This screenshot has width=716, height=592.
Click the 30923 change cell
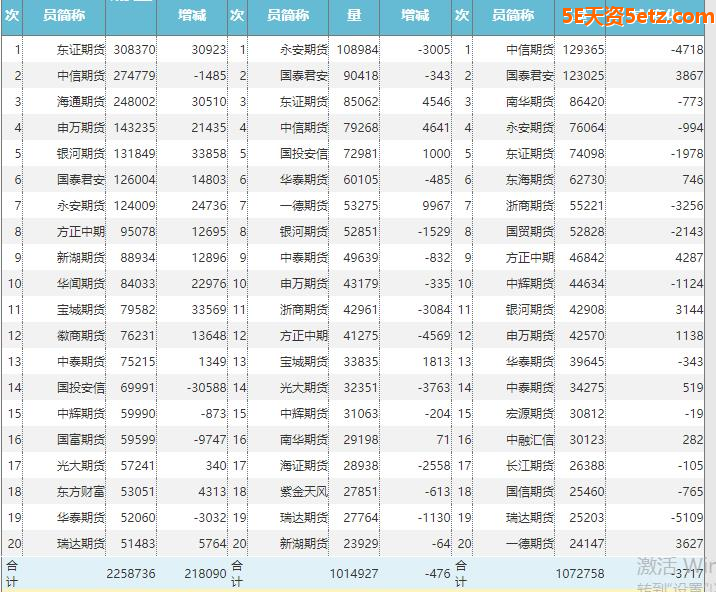(x=209, y=49)
